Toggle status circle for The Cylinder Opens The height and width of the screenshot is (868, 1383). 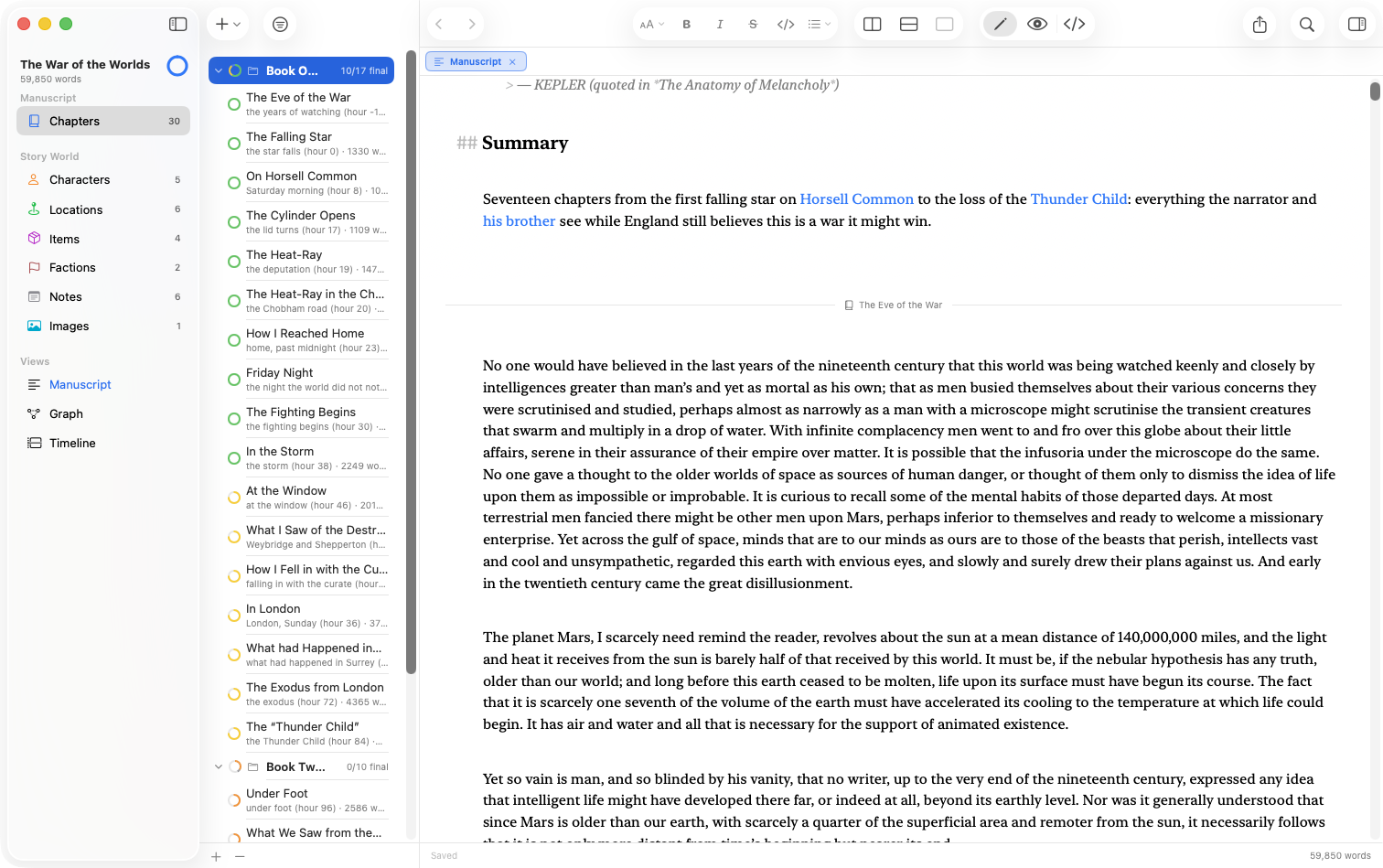[234, 222]
